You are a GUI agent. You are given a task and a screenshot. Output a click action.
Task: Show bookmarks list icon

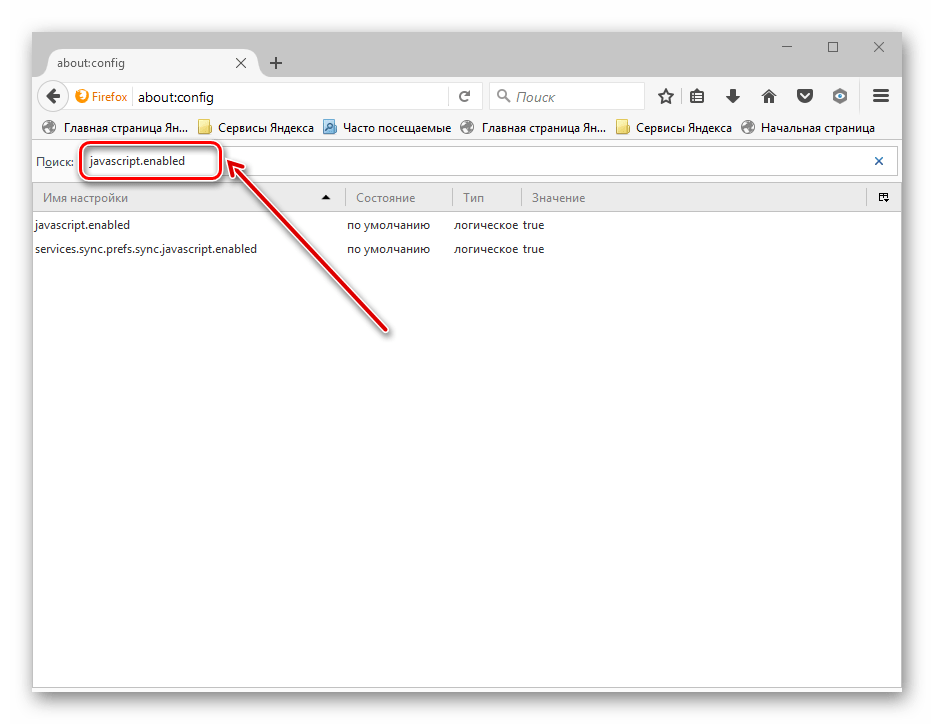coord(698,97)
